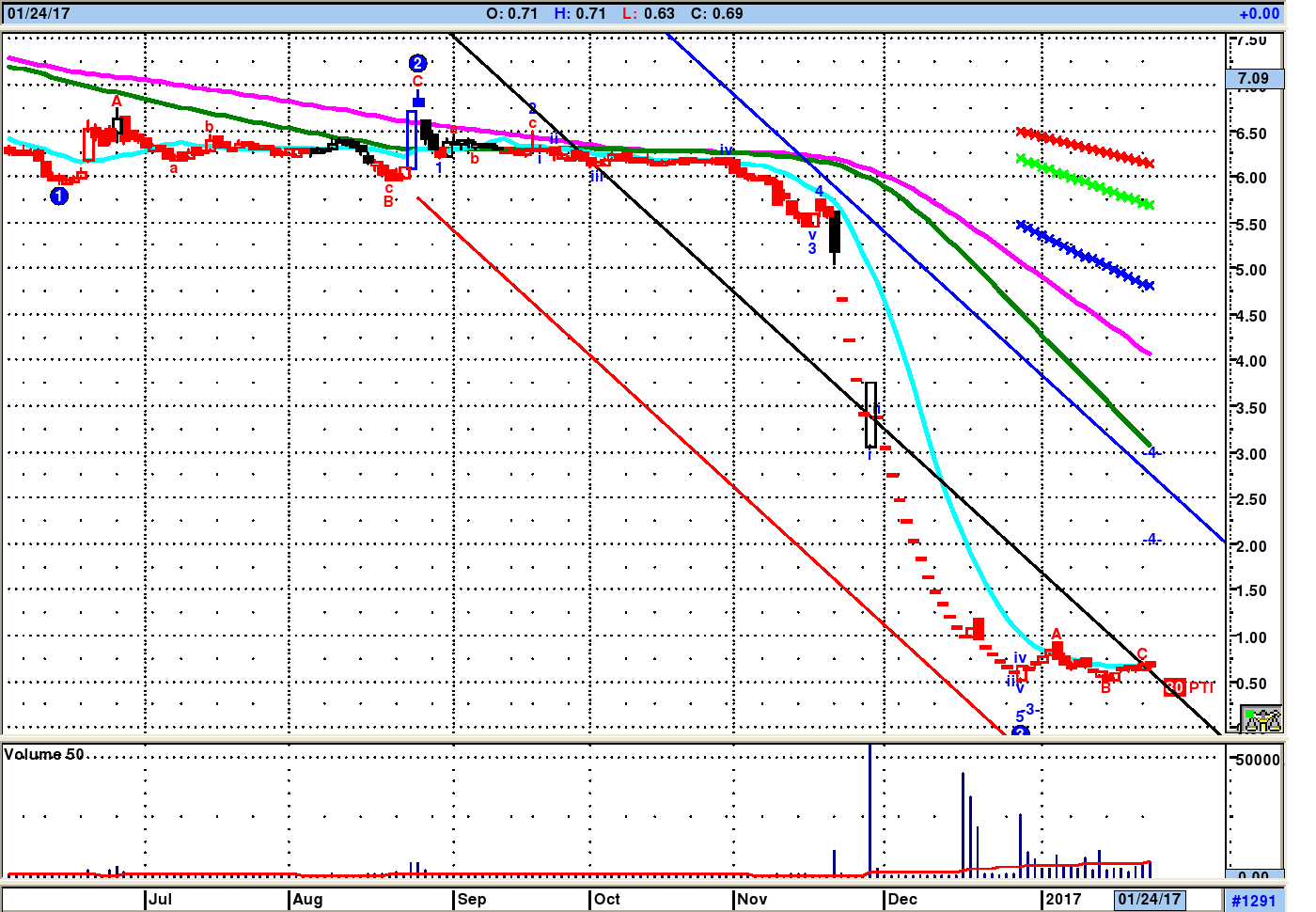Select the red X-marked projection line
This screenshot has width=1316, height=912.
coord(1085,148)
